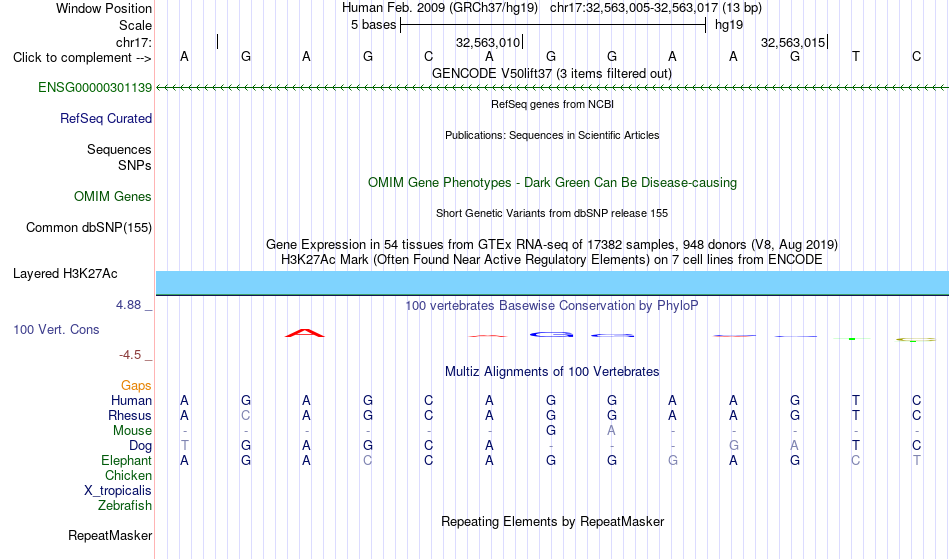Click the 32,563,010 position marker
950x559 pixels.
pos(488,42)
